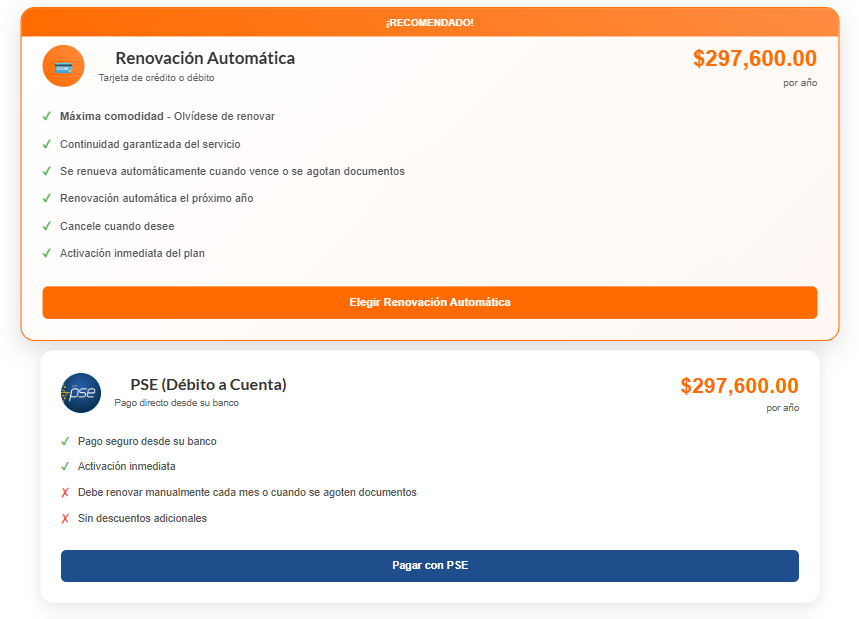Click the orange credit card icon
This screenshot has width=859, height=619.
63,66
